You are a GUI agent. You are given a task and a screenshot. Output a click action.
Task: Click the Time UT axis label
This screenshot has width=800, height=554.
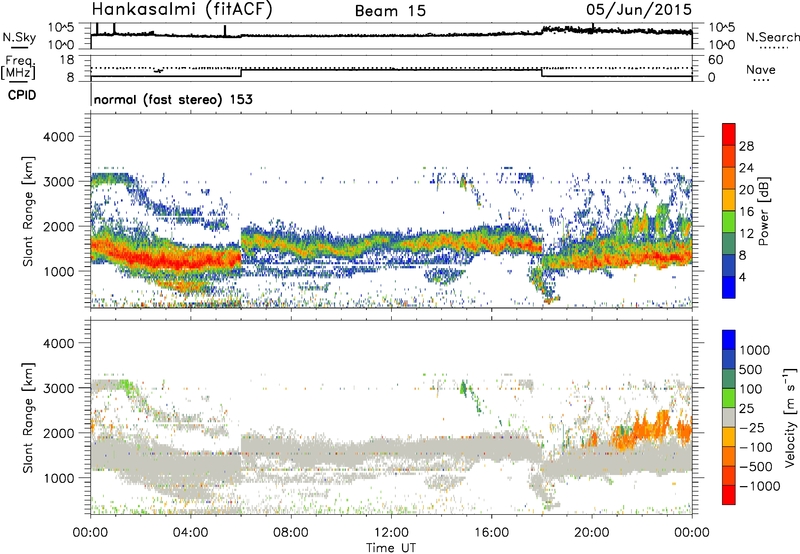click(x=391, y=548)
